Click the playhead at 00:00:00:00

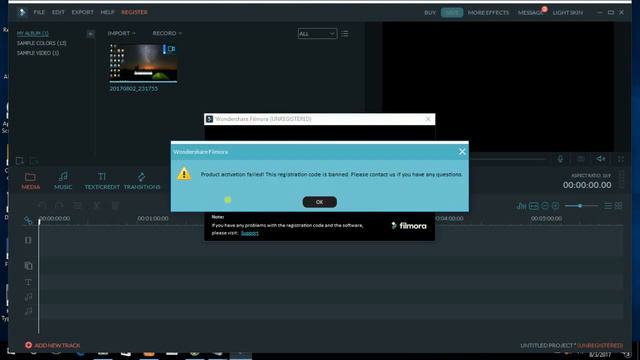coord(39,222)
